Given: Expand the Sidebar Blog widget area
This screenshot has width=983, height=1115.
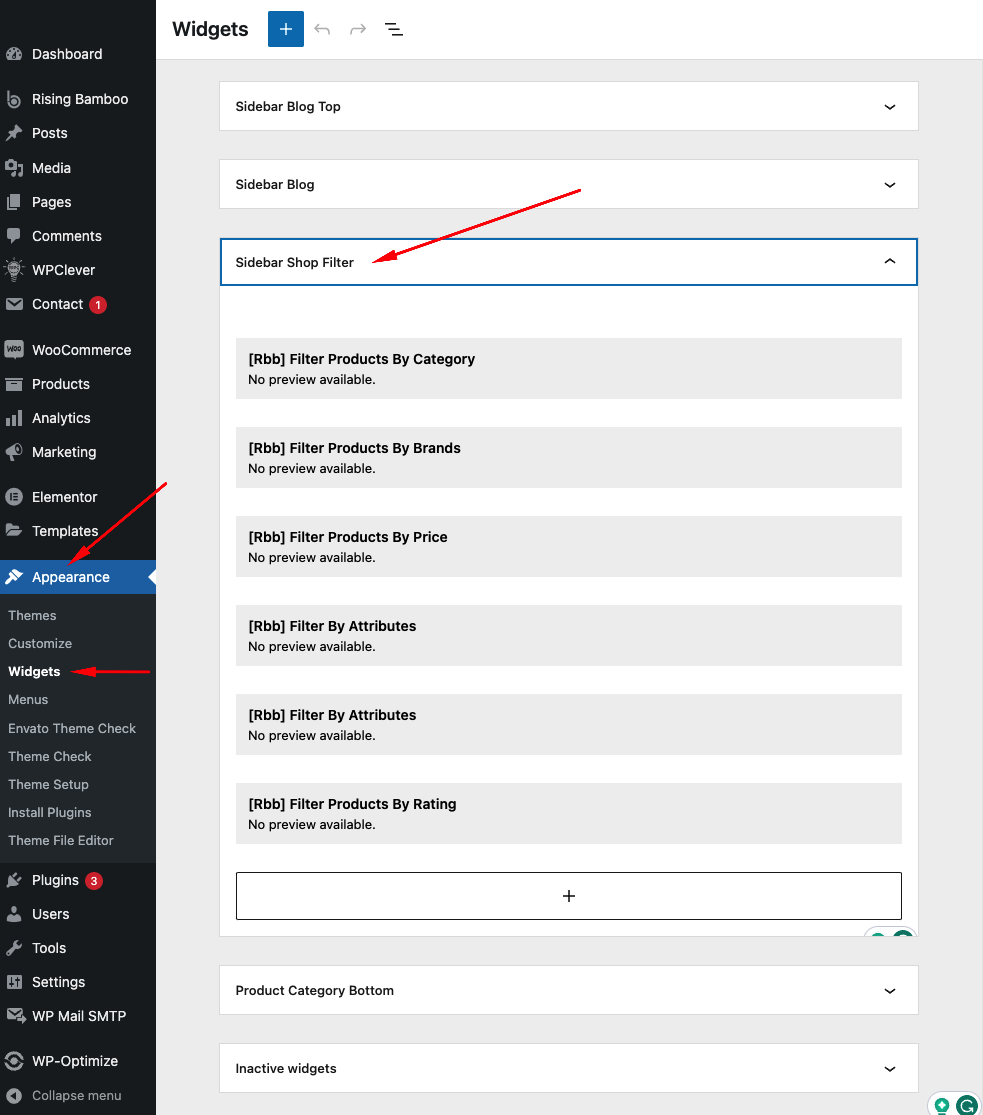Looking at the screenshot, I should click(x=889, y=185).
